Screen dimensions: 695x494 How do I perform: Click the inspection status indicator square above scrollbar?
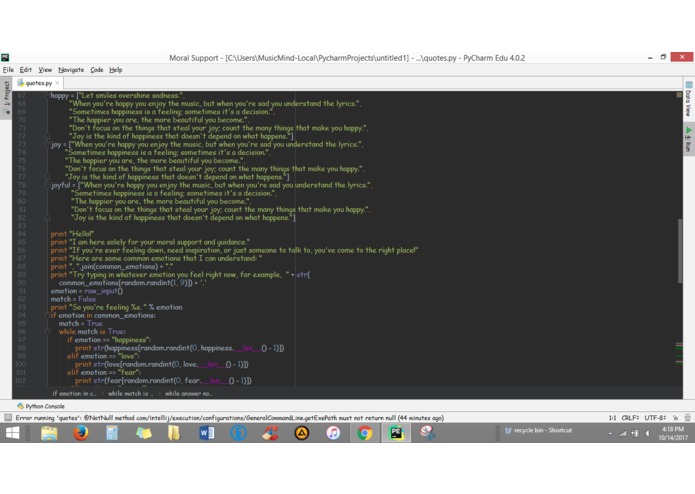click(679, 95)
